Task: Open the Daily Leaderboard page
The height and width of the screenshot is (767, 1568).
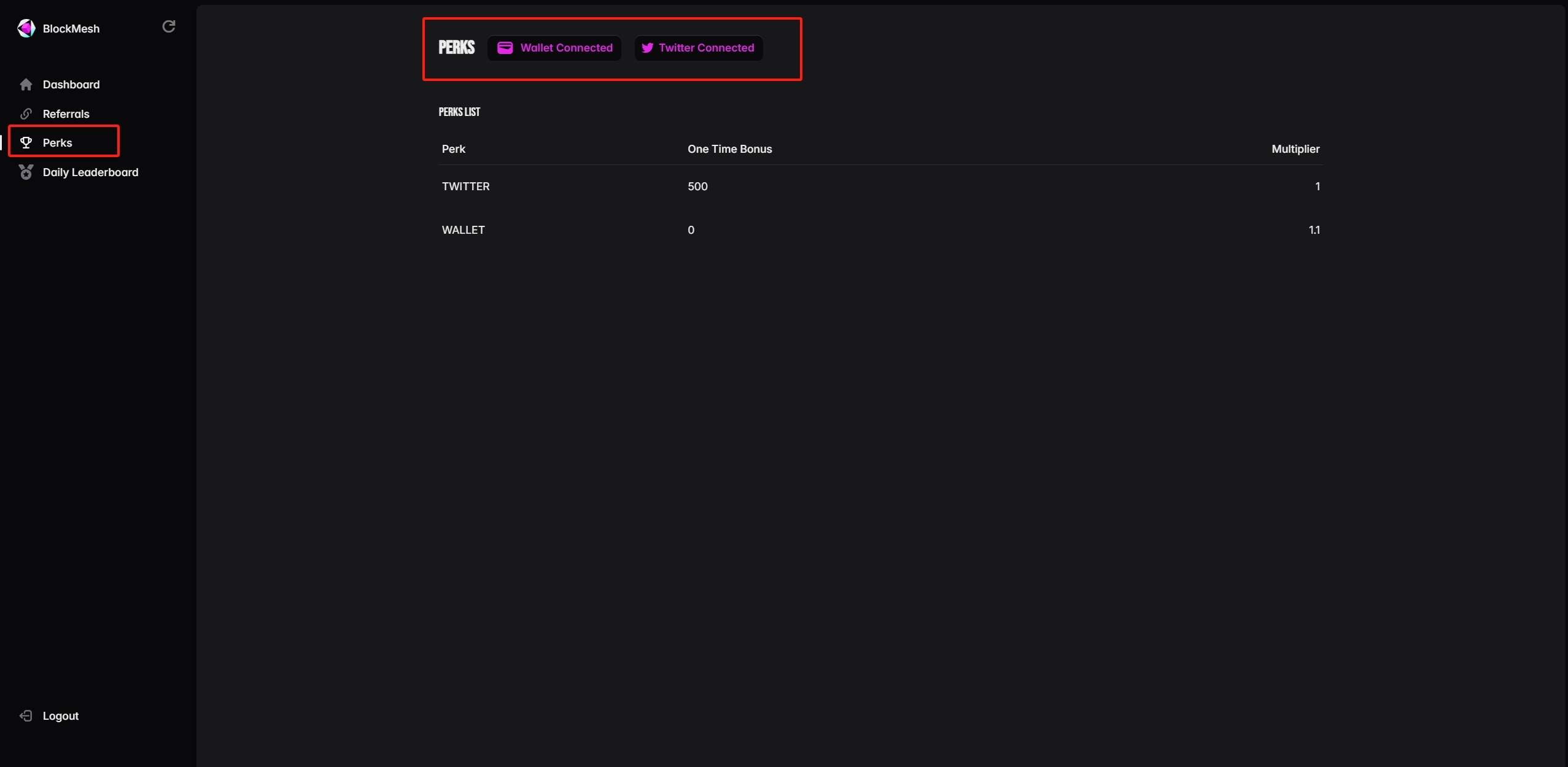Action: 91,172
